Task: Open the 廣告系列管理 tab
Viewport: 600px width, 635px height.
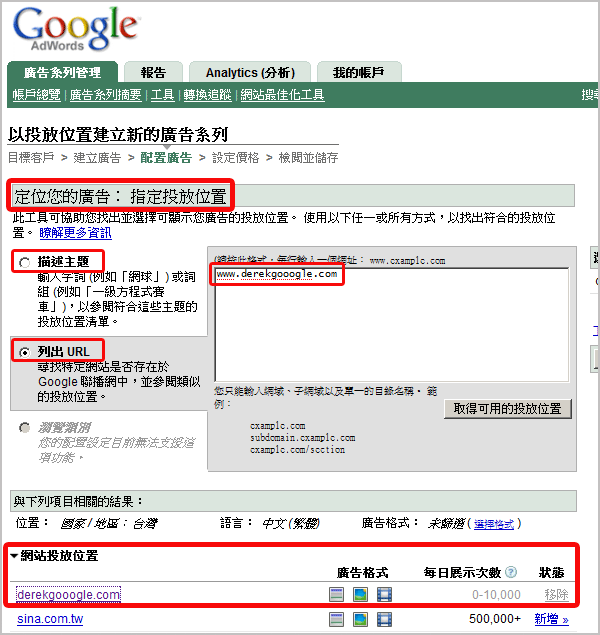Action: pyautogui.click(x=62, y=72)
